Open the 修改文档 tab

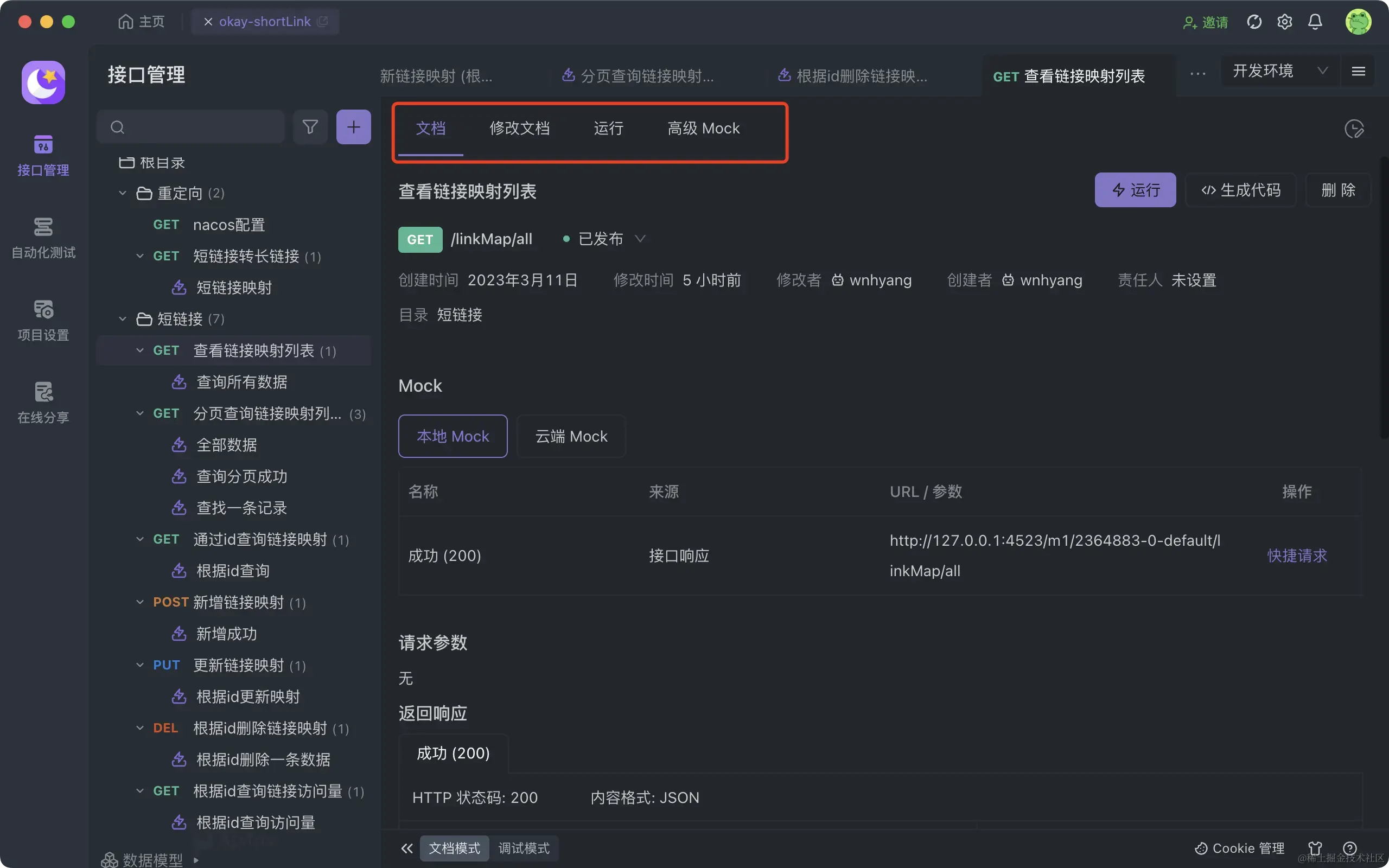pos(519,128)
